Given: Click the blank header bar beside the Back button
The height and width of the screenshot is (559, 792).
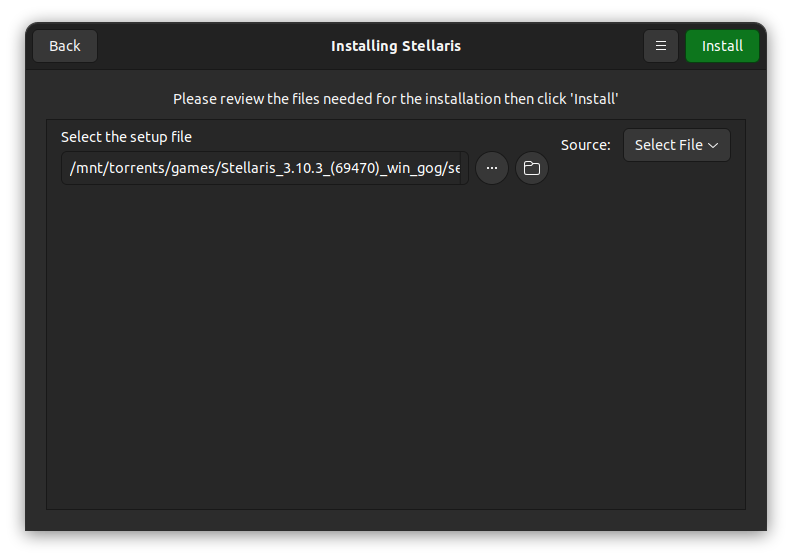Looking at the screenshot, I should pyautogui.click(x=212, y=46).
